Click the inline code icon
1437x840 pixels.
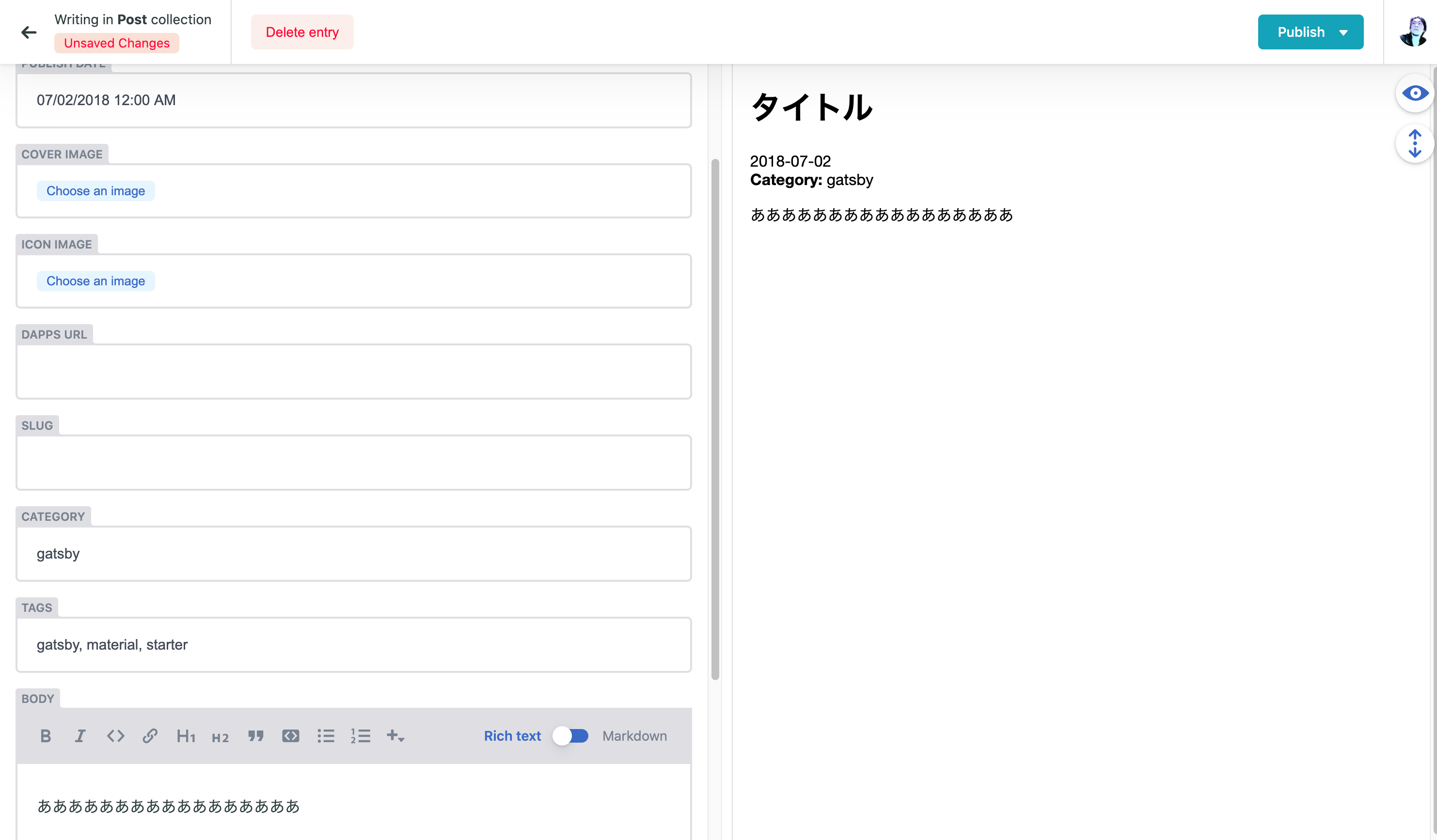click(x=115, y=736)
